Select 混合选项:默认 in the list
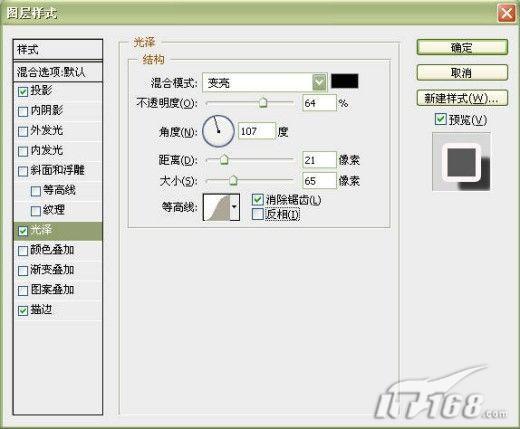Screen dimensions: 520x429 pyautogui.click(x=58, y=72)
